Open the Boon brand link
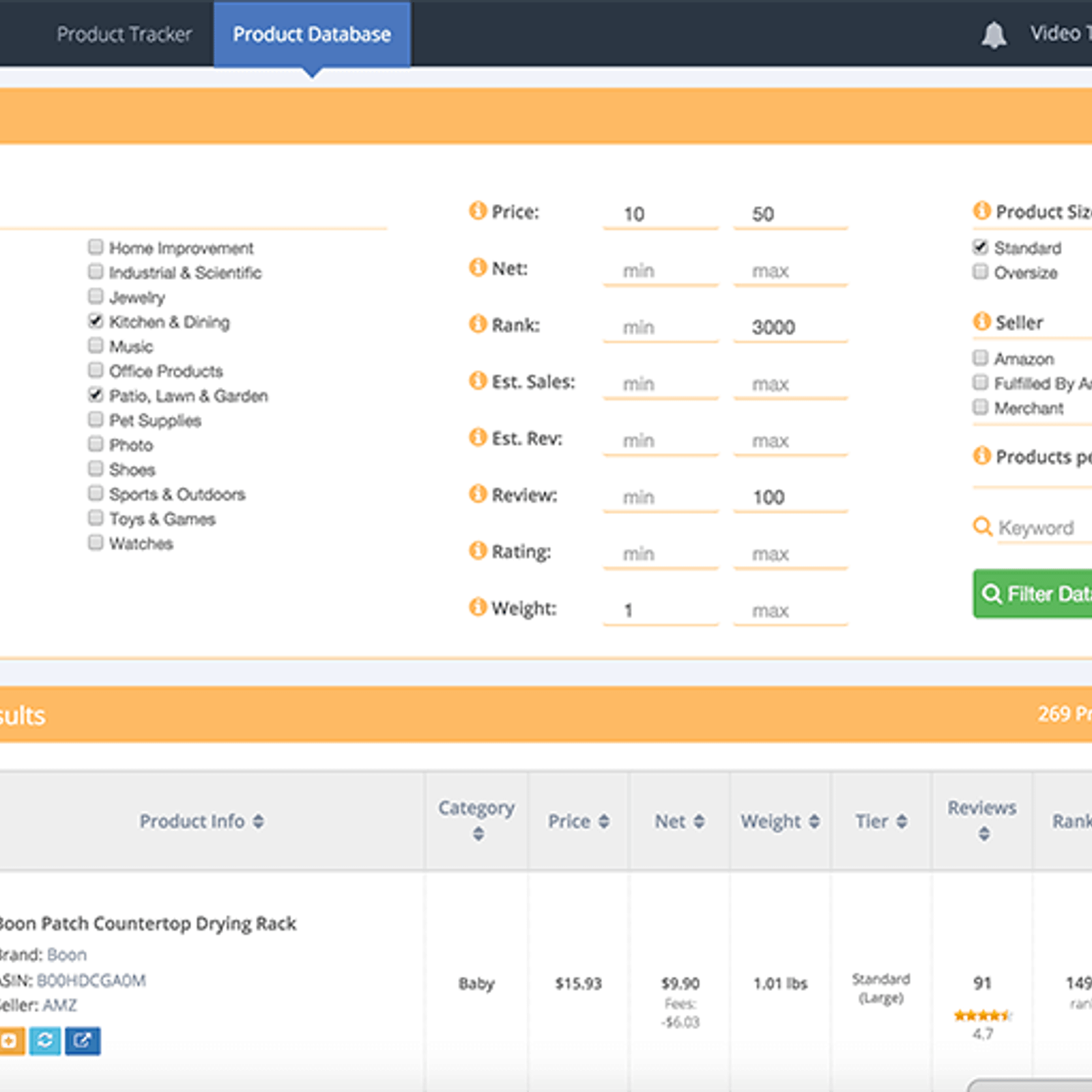 point(67,954)
